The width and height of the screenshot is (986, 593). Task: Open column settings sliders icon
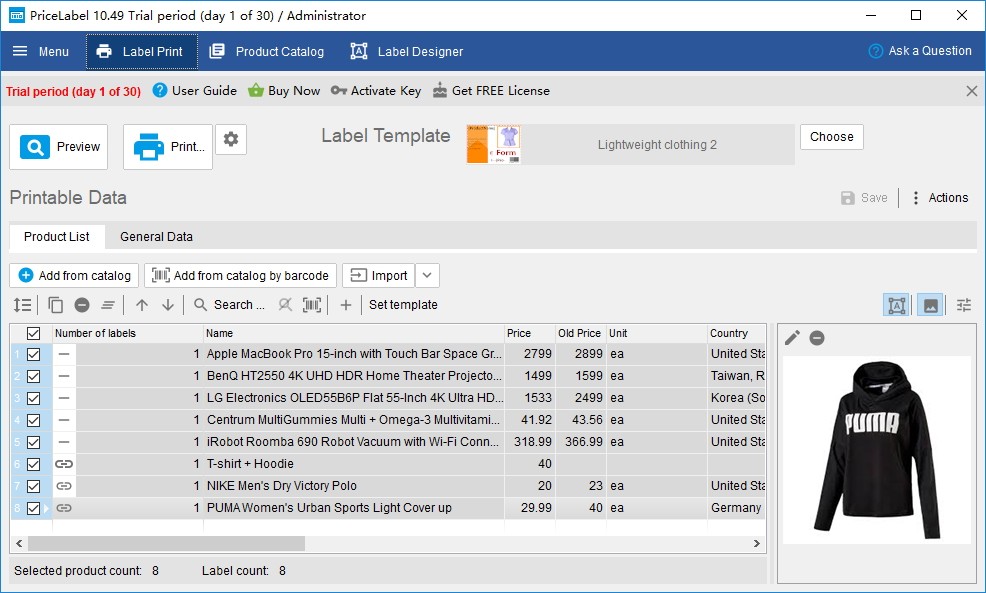tap(964, 306)
